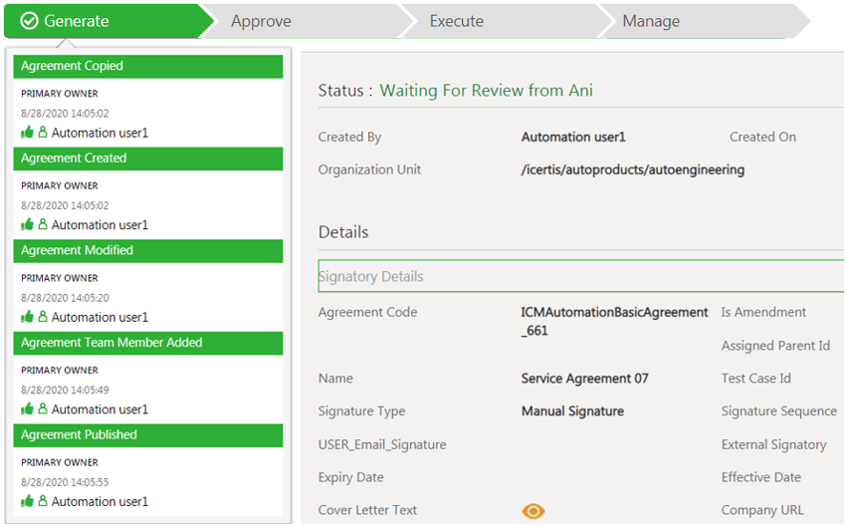Click user icon under Agreement Created

coord(43,224)
